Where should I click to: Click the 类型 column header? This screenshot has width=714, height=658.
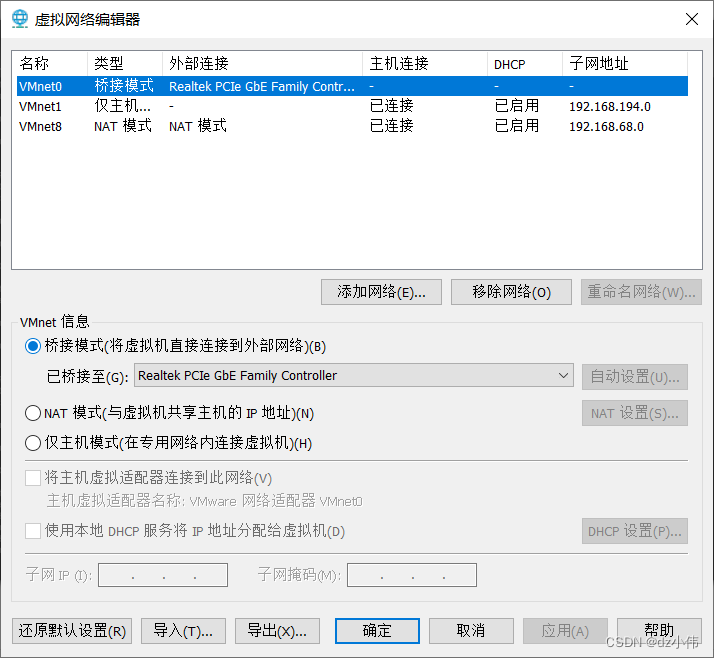[x=125, y=63]
